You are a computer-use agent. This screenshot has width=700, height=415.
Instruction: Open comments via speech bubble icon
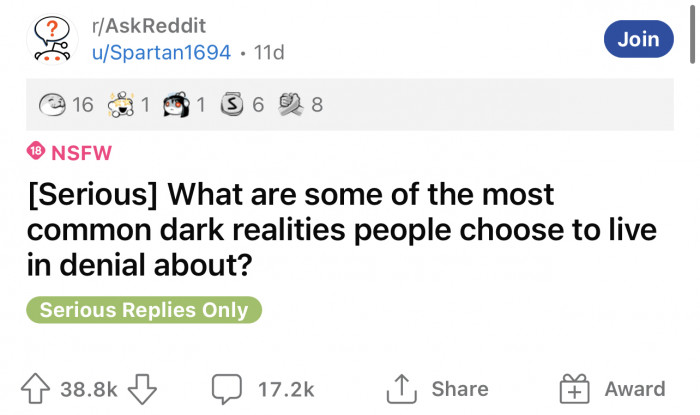227,389
